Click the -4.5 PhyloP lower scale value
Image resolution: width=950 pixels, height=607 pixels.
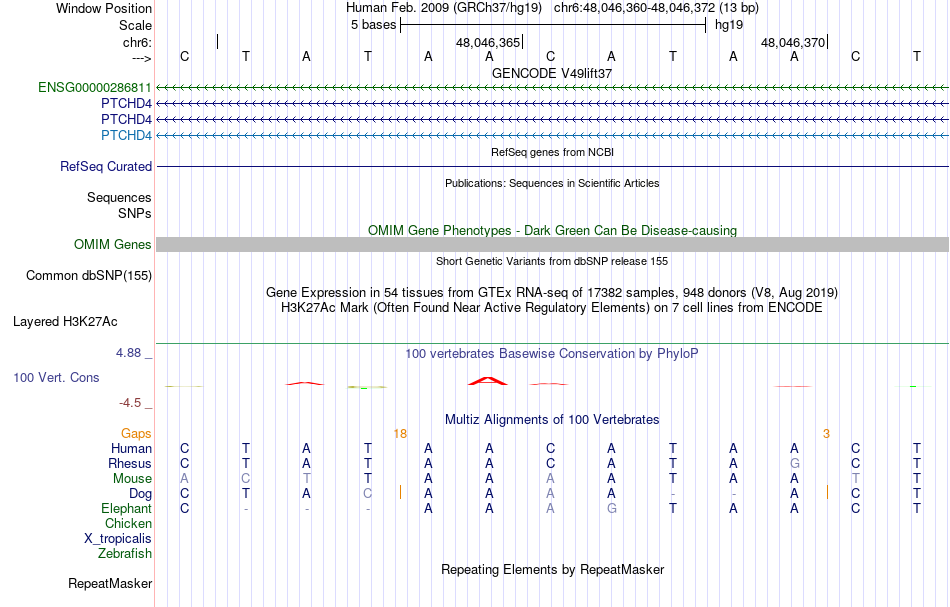(130, 403)
